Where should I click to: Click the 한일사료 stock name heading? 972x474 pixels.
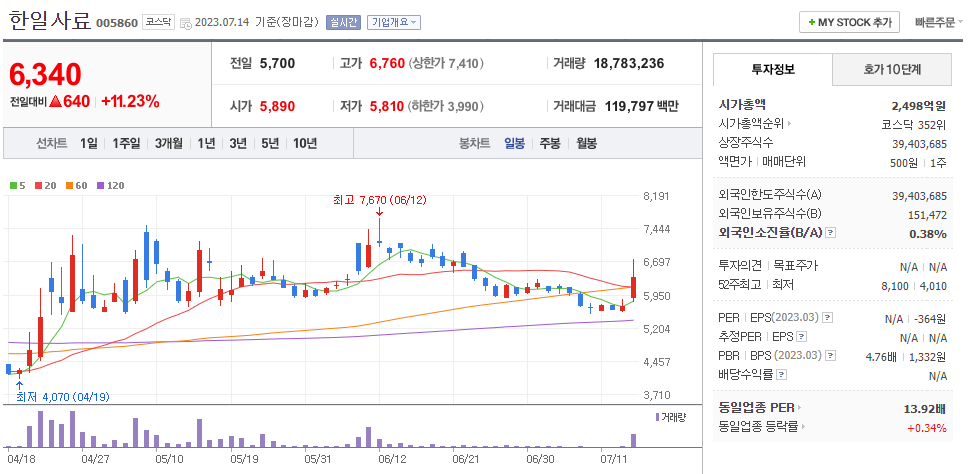click(50, 22)
